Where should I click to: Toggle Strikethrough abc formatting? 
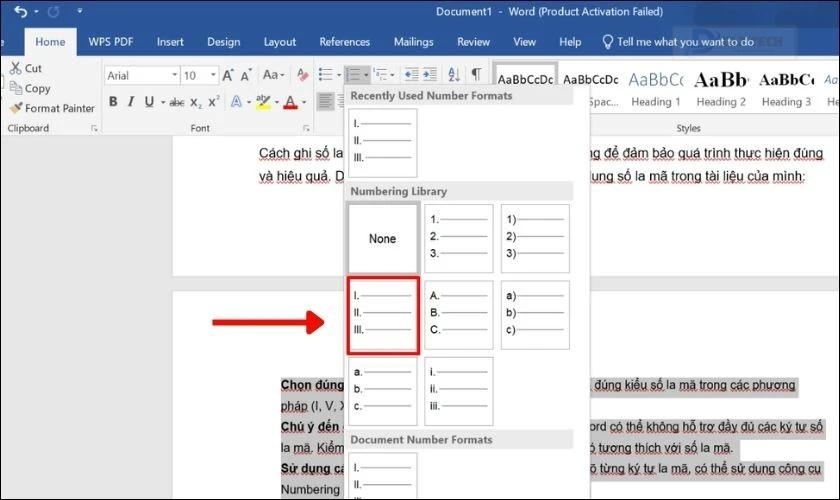pyautogui.click(x=177, y=102)
